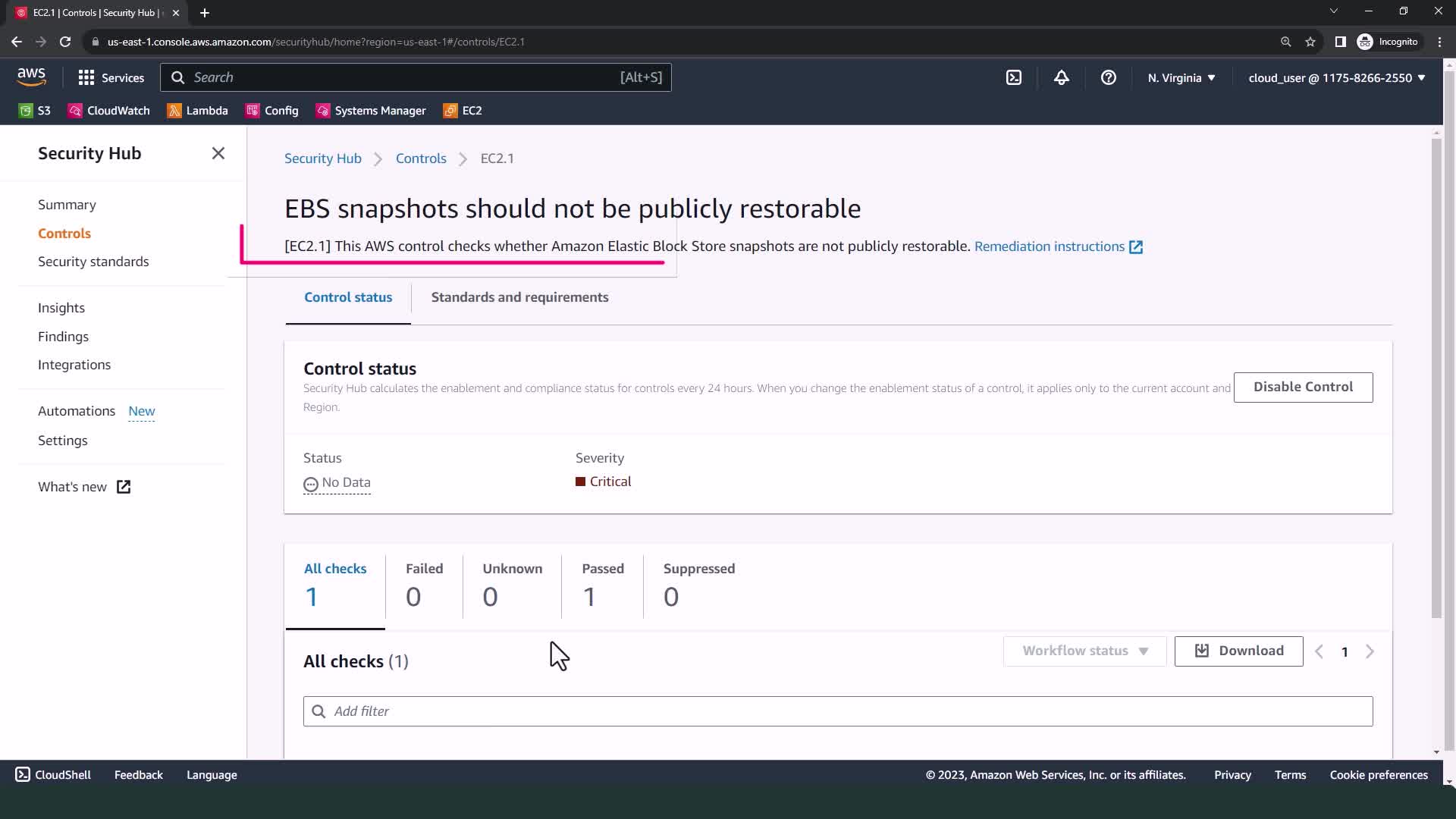The height and width of the screenshot is (819, 1456).
Task: Select the Passed checks tab
Action: (x=602, y=584)
